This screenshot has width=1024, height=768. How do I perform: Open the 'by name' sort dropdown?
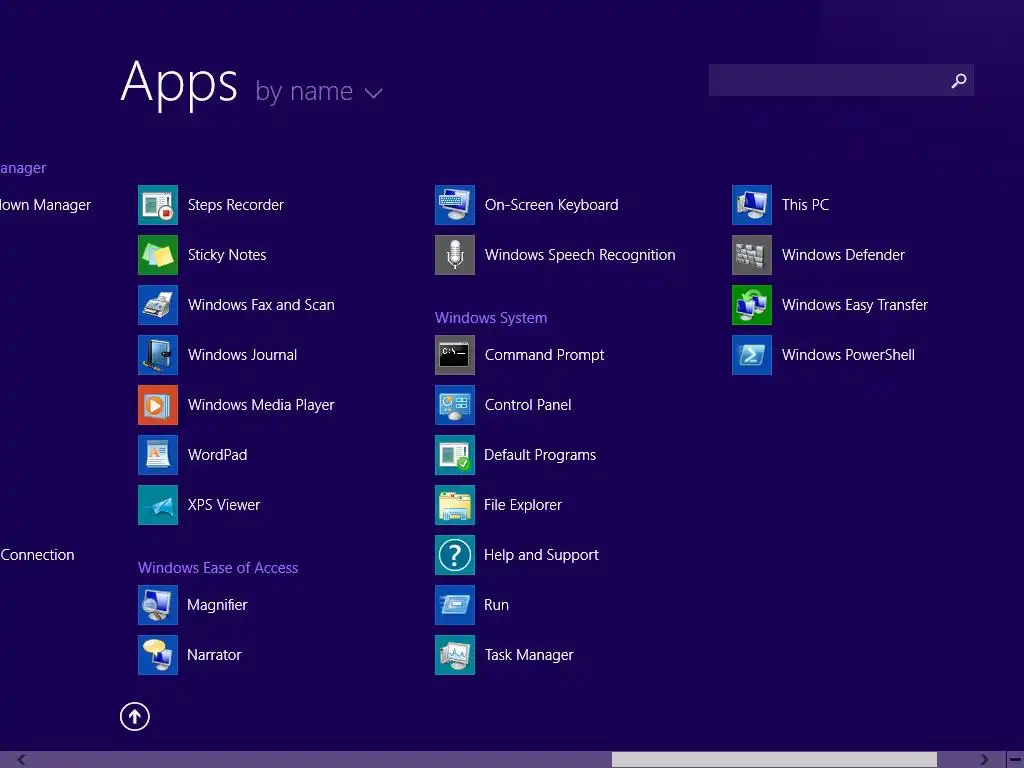point(318,92)
